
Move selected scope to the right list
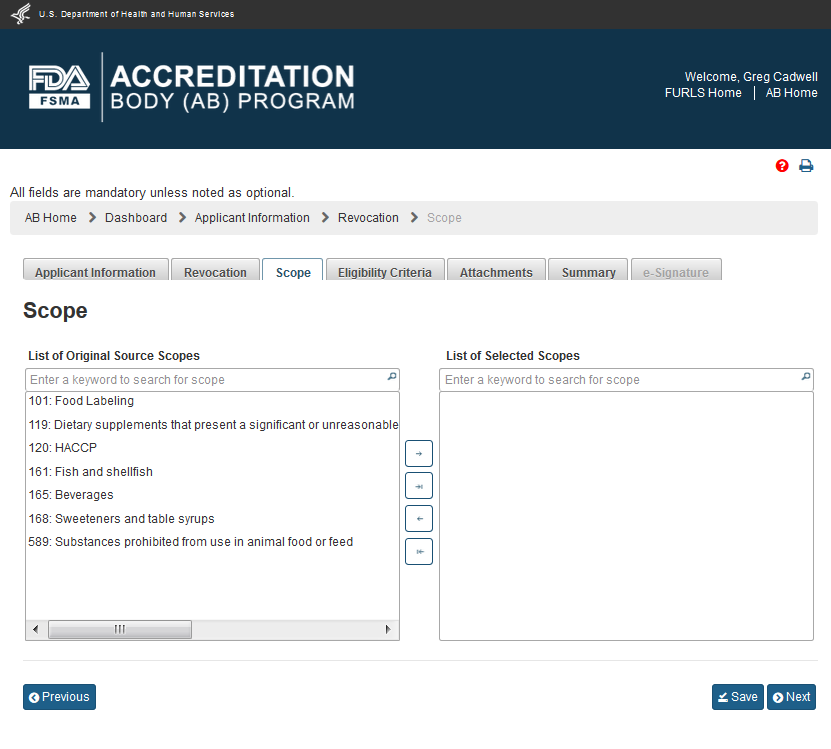pos(419,454)
